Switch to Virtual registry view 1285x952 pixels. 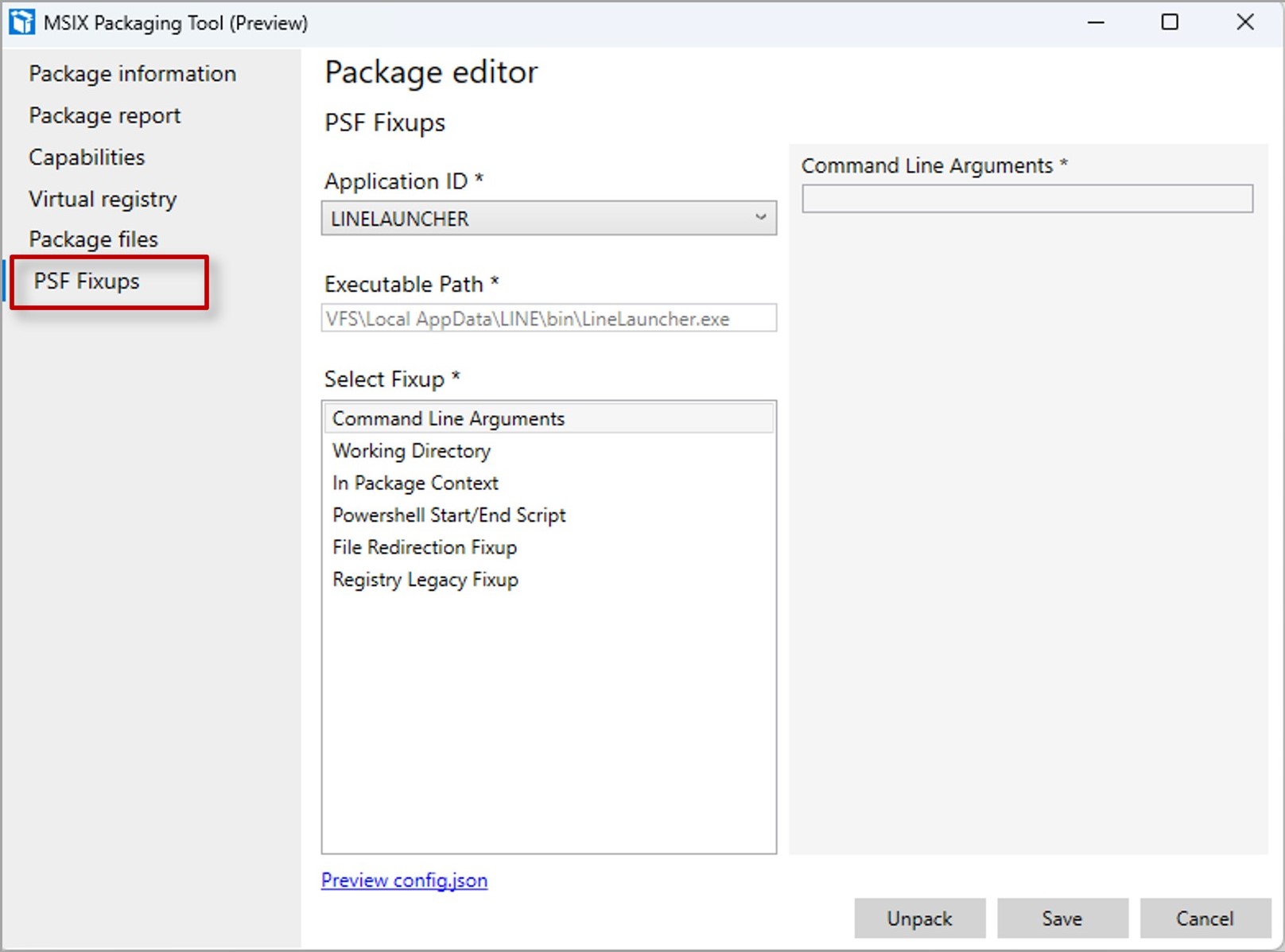pos(102,199)
